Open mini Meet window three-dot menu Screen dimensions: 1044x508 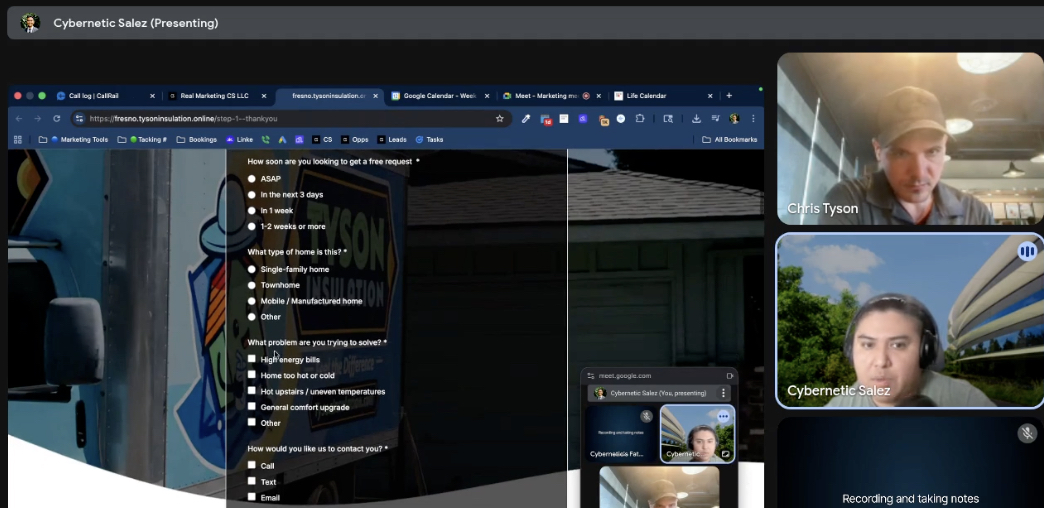pos(723,393)
